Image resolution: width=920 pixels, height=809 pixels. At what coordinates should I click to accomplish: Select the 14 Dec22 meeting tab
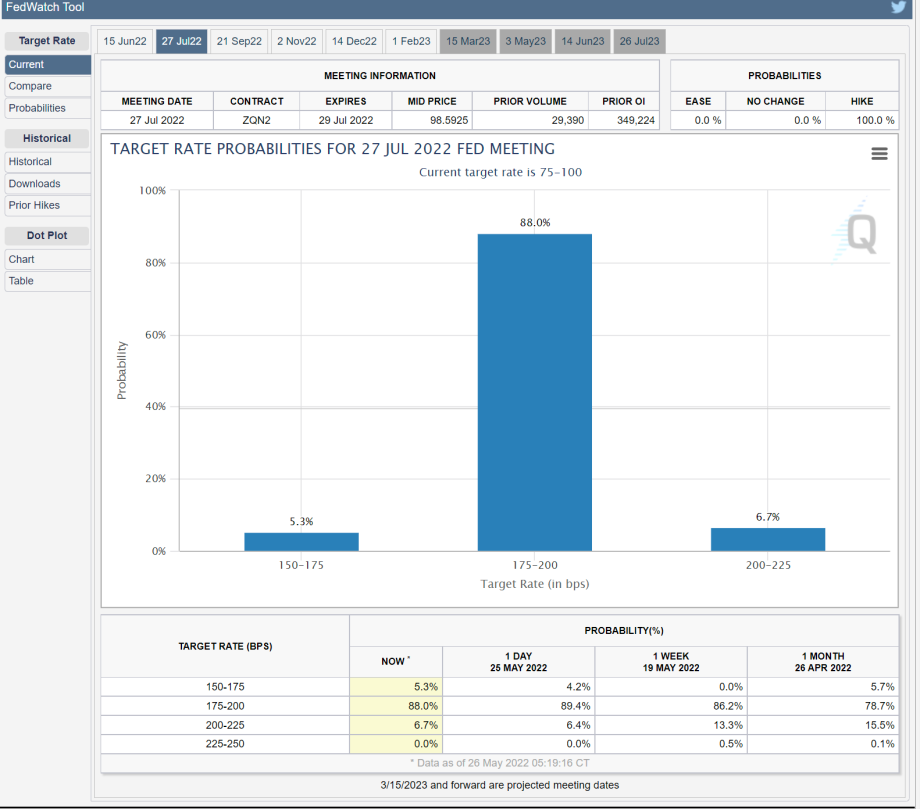coord(354,41)
